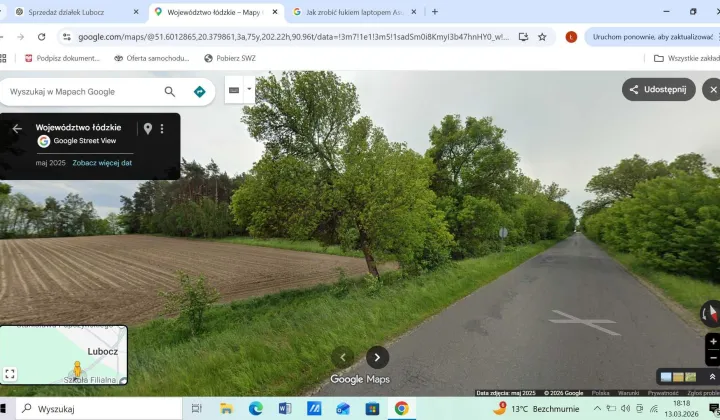Switch to 'Jak zrobić łukiem laptopem' tab

354,12
